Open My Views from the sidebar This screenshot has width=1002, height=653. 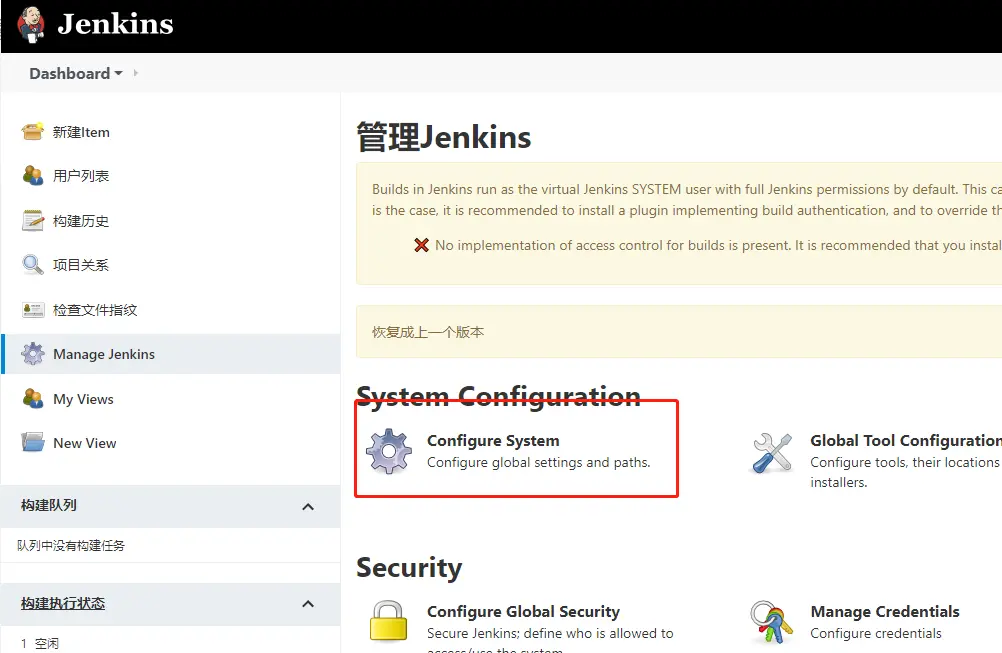tap(83, 399)
